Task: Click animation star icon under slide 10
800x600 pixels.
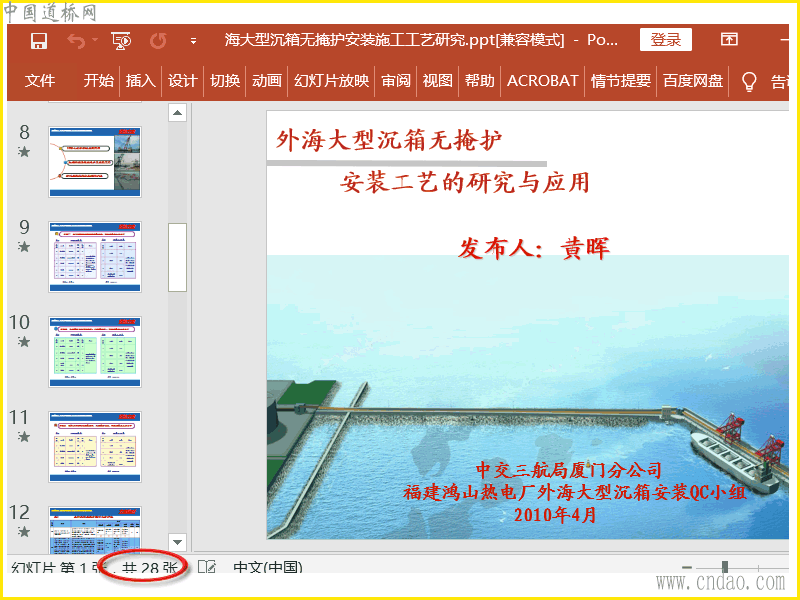Action: click(24, 341)
